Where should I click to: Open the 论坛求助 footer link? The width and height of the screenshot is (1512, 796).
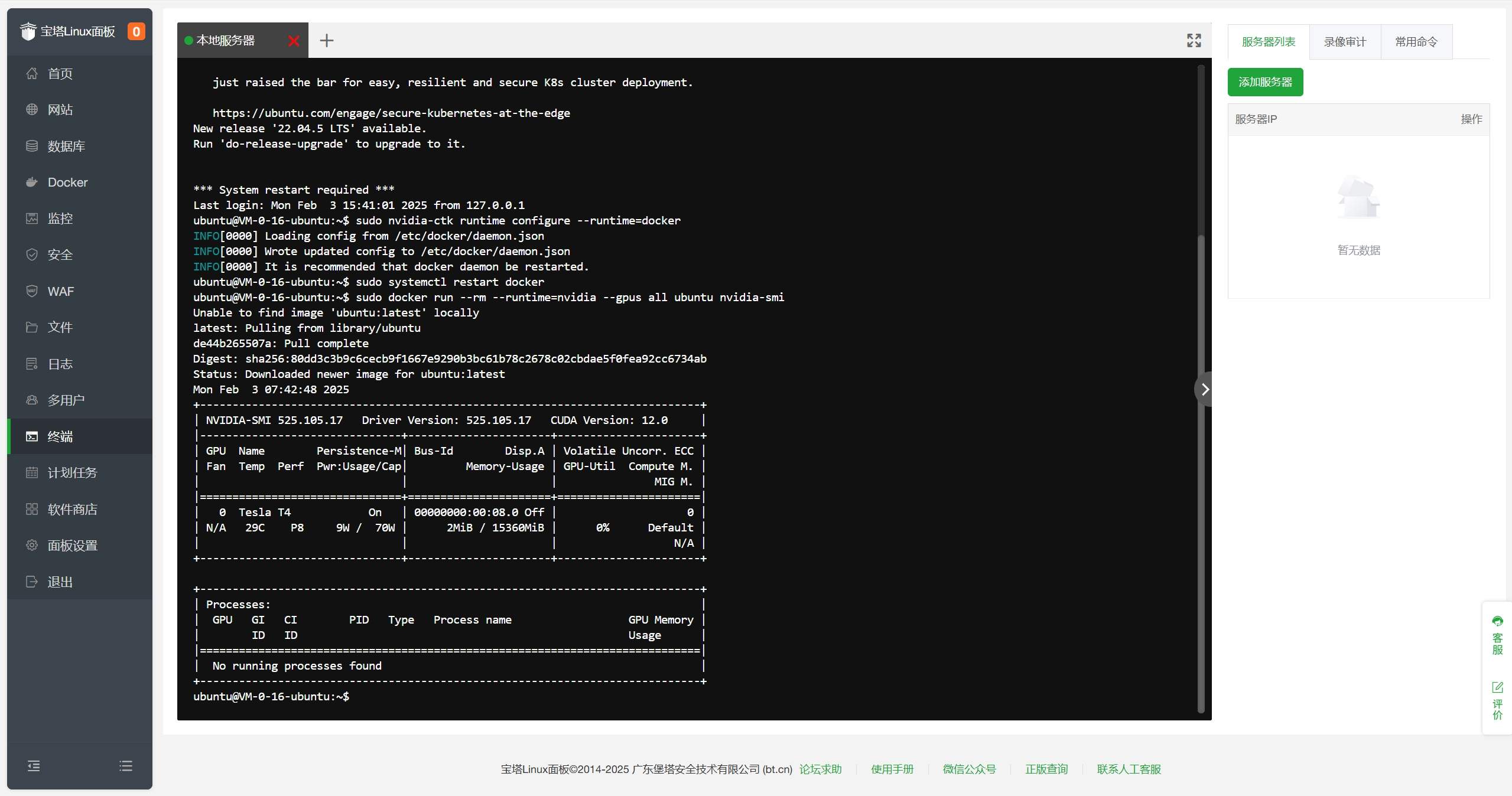click(820, 769)
